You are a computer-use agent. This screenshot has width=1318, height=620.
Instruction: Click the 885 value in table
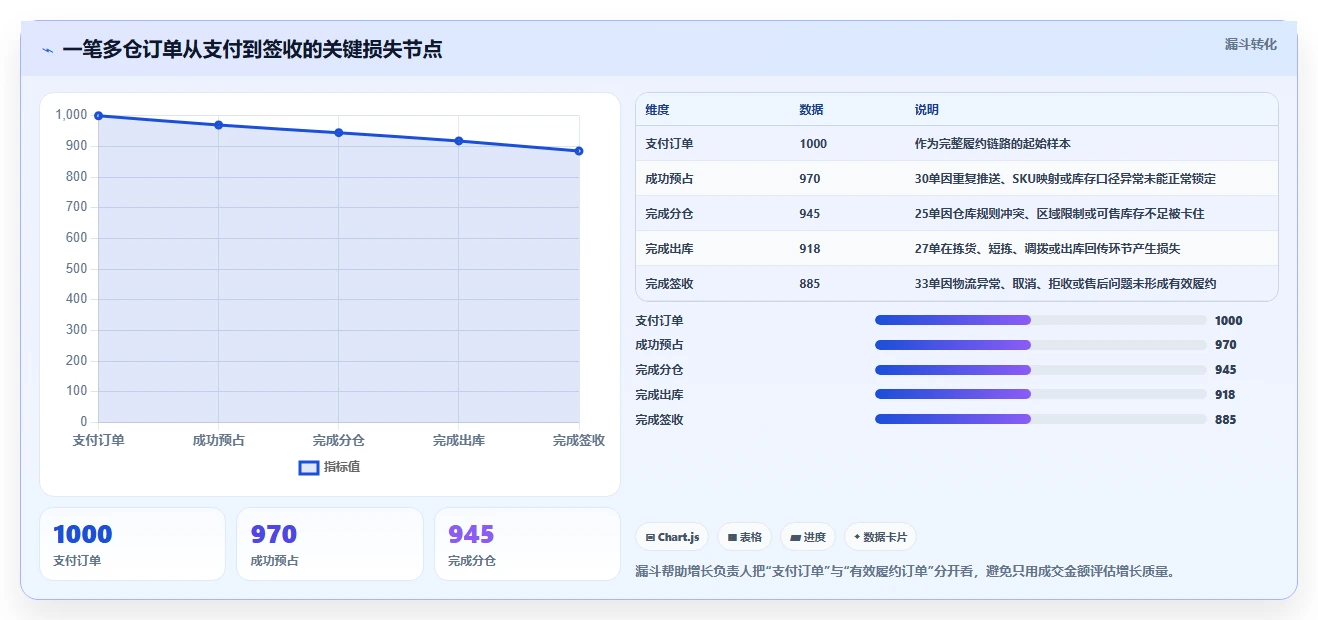click(810, 284)
